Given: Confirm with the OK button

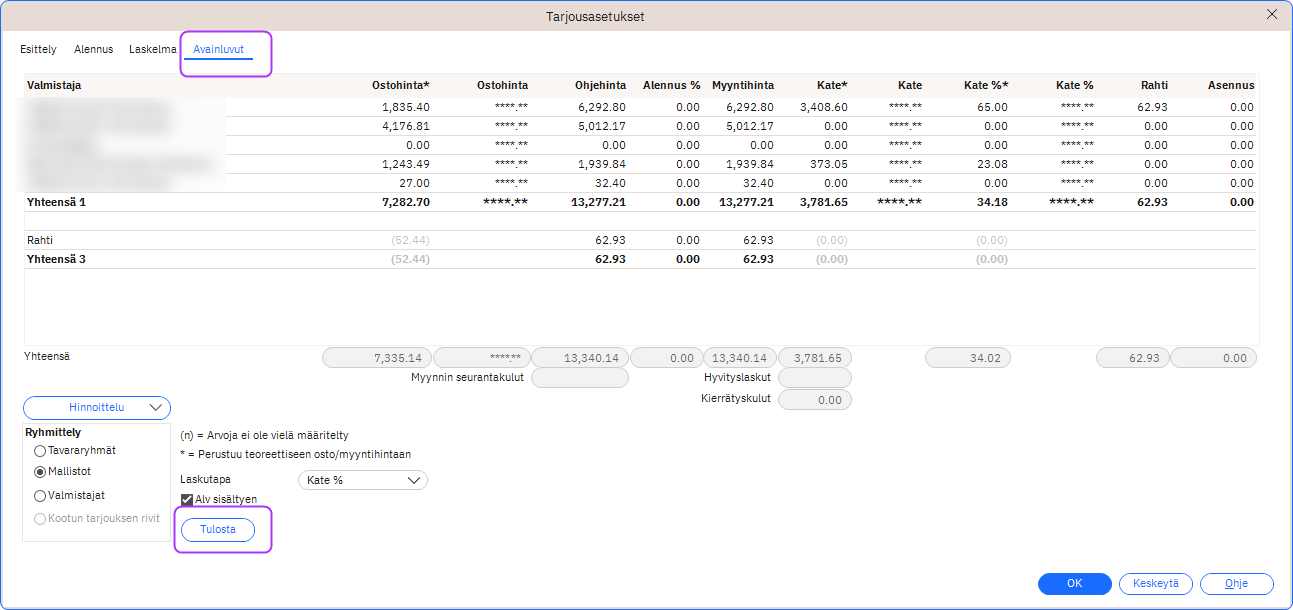Looking at the screenshot, I should click(1074, 584).
